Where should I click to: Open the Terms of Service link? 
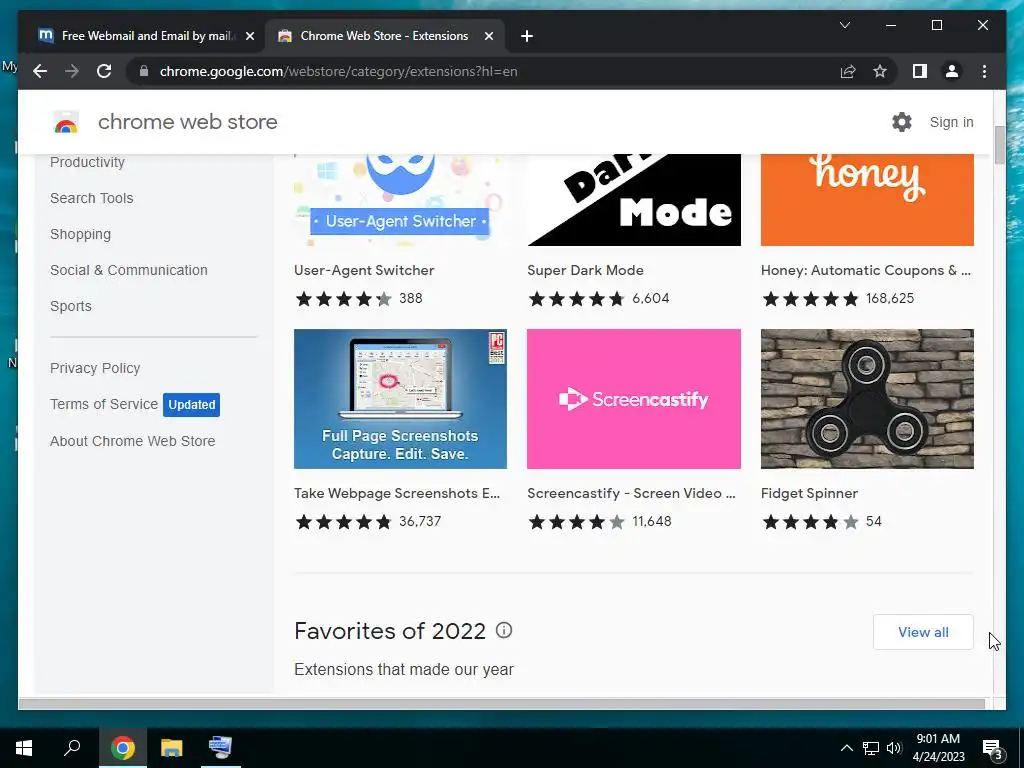coord(104,404)
